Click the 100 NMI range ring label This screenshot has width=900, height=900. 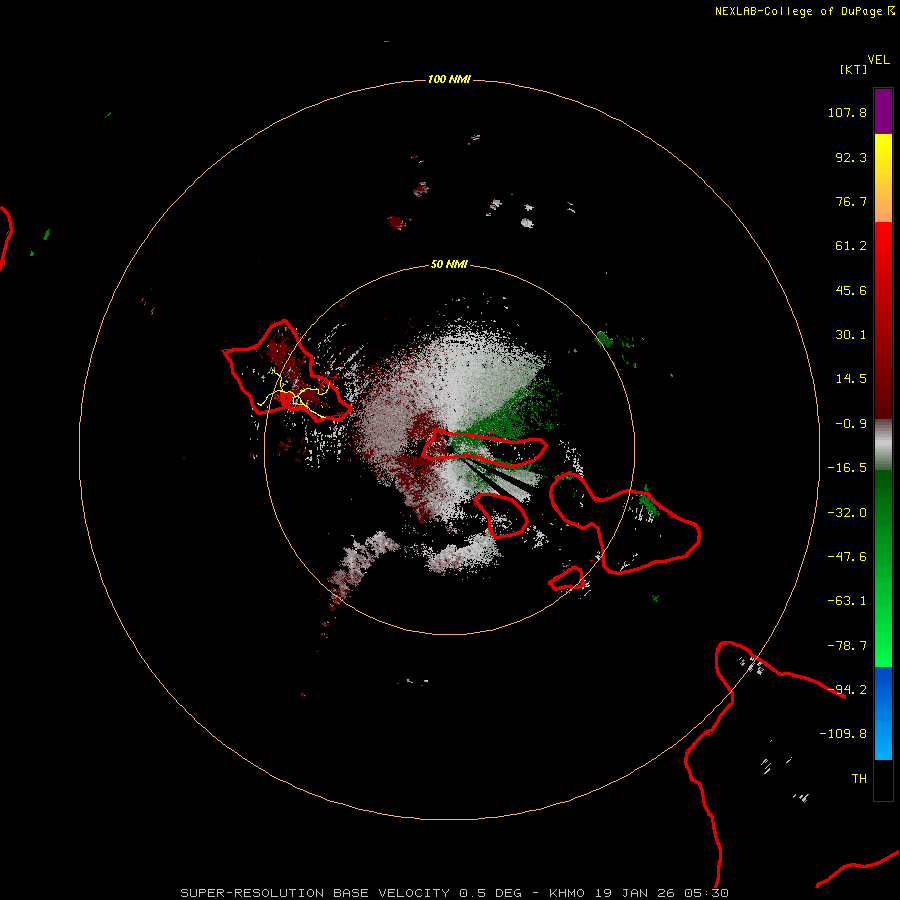click(x=449, y=79)
